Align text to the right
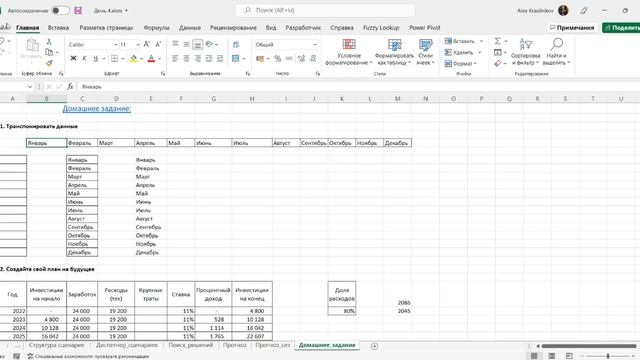 (198, 59)
